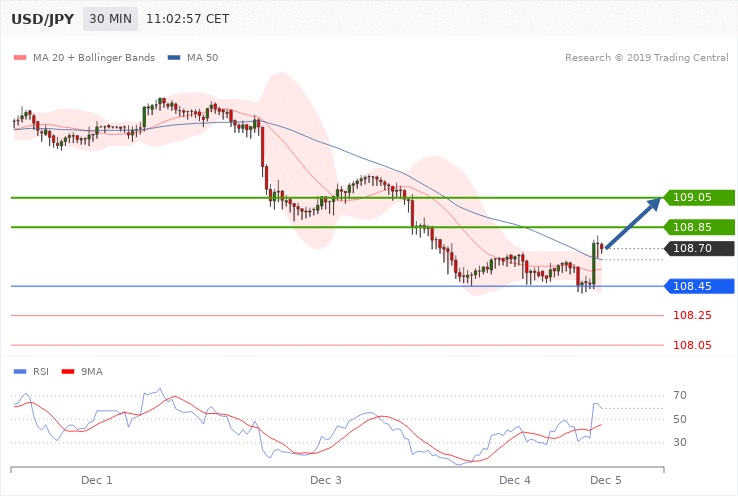Screen dimensions: 738x500
Task: Click the 108.85 green resistance price tag
Action: click(x=698, y=227)
